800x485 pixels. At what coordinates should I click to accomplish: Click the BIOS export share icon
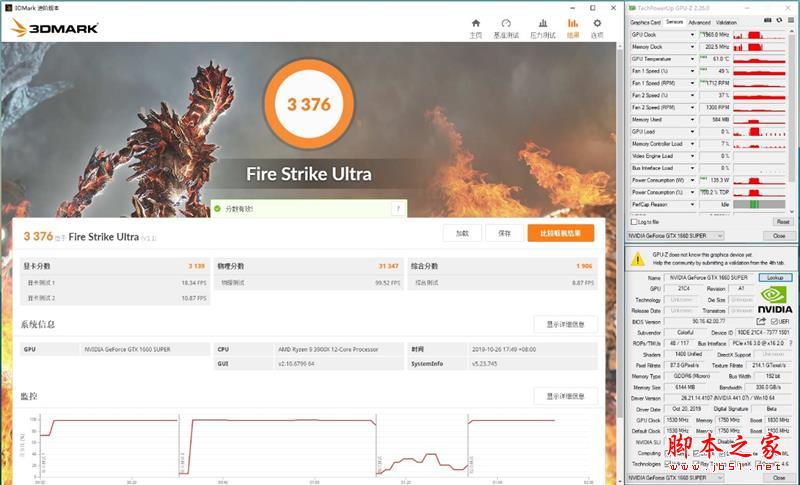pos(761,321)
